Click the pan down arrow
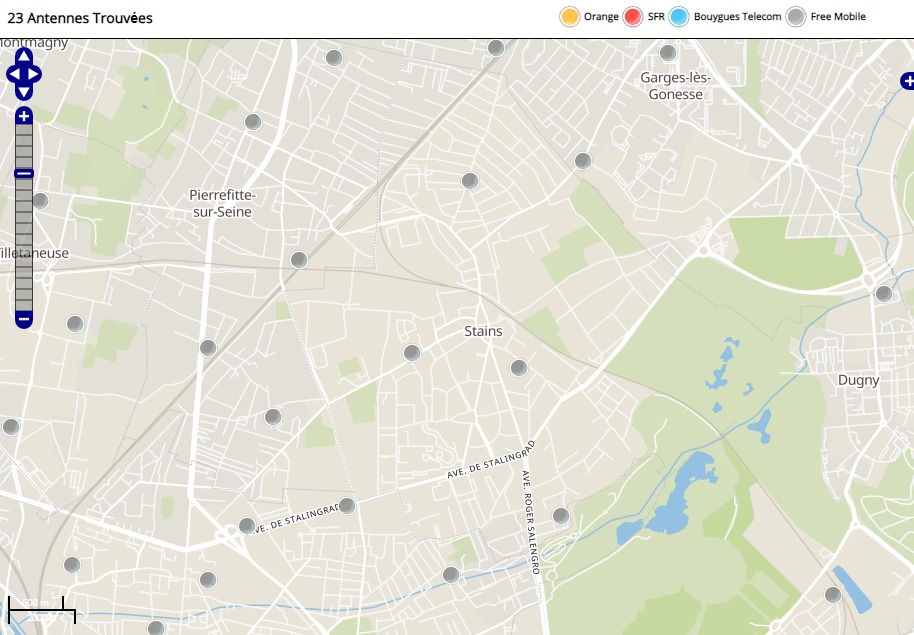The width and height of the screenshot is (914, 635). coord(24,93)
